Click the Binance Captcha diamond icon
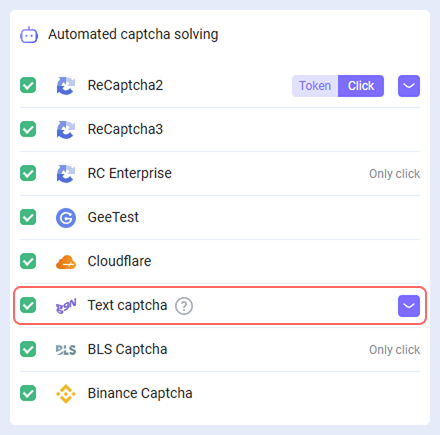This screenshot has width=440, height=435. (66, 394)
